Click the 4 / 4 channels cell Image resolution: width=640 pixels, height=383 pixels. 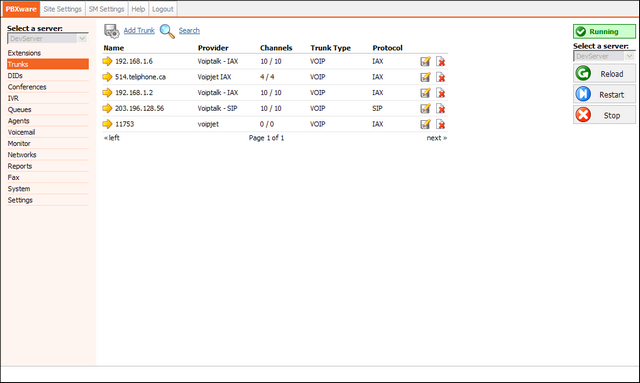[267, 77]
